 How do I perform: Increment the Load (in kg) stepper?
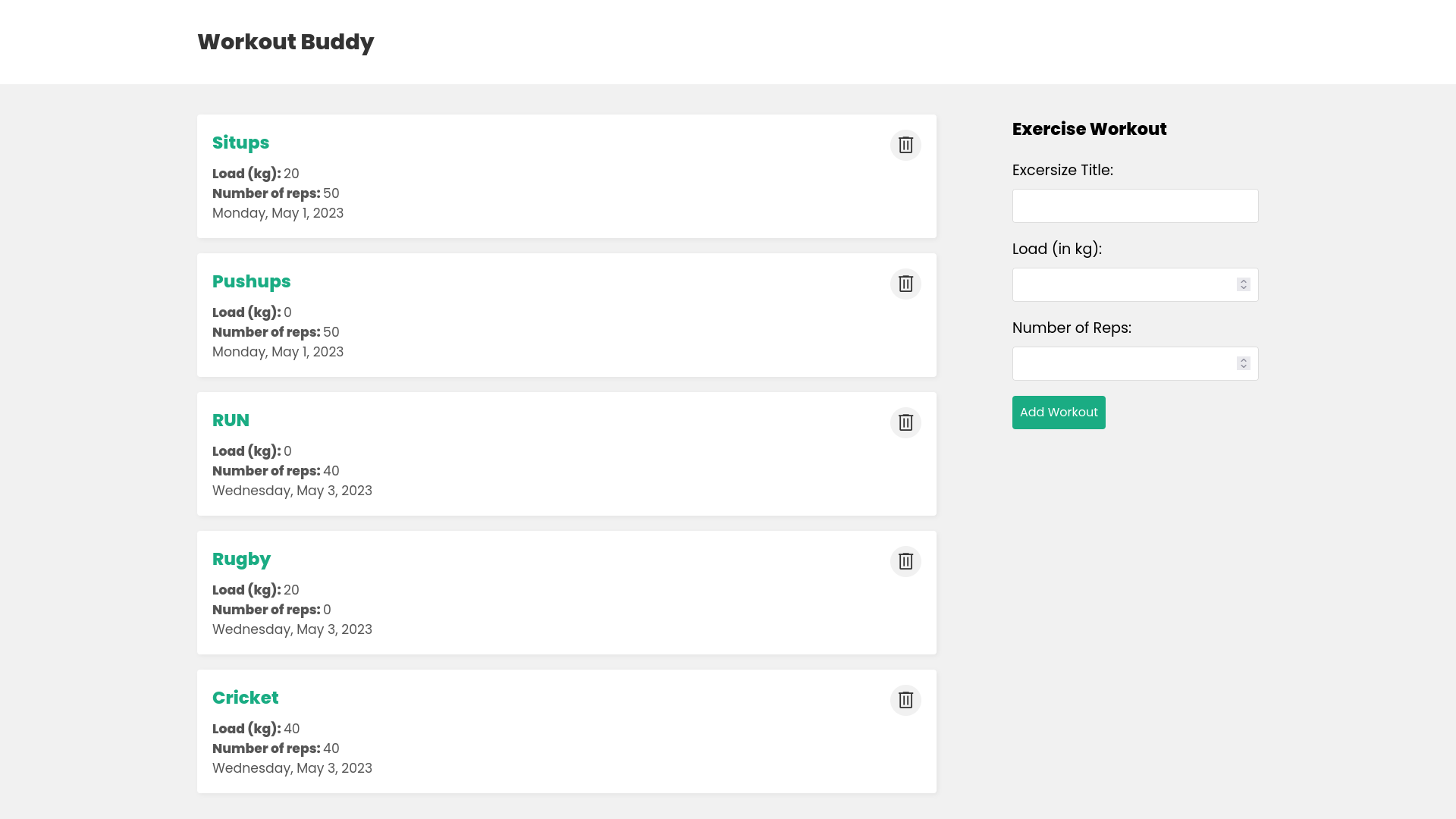click(x=1242, y=281)
